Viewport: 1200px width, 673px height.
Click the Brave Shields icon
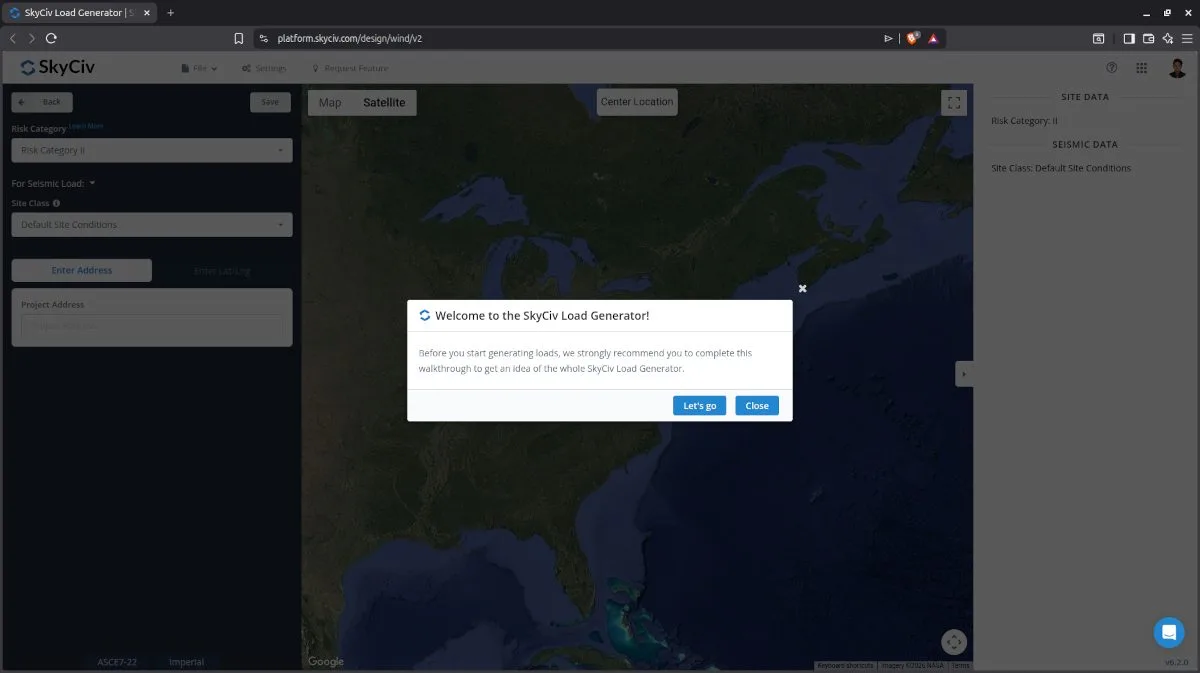[912, 39]
